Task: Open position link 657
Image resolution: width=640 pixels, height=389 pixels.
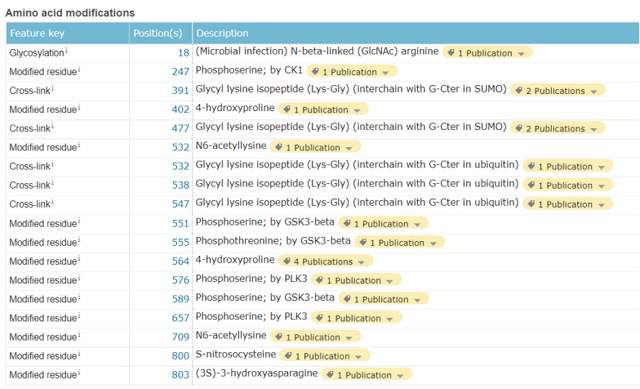Action: tap(180, 318)
